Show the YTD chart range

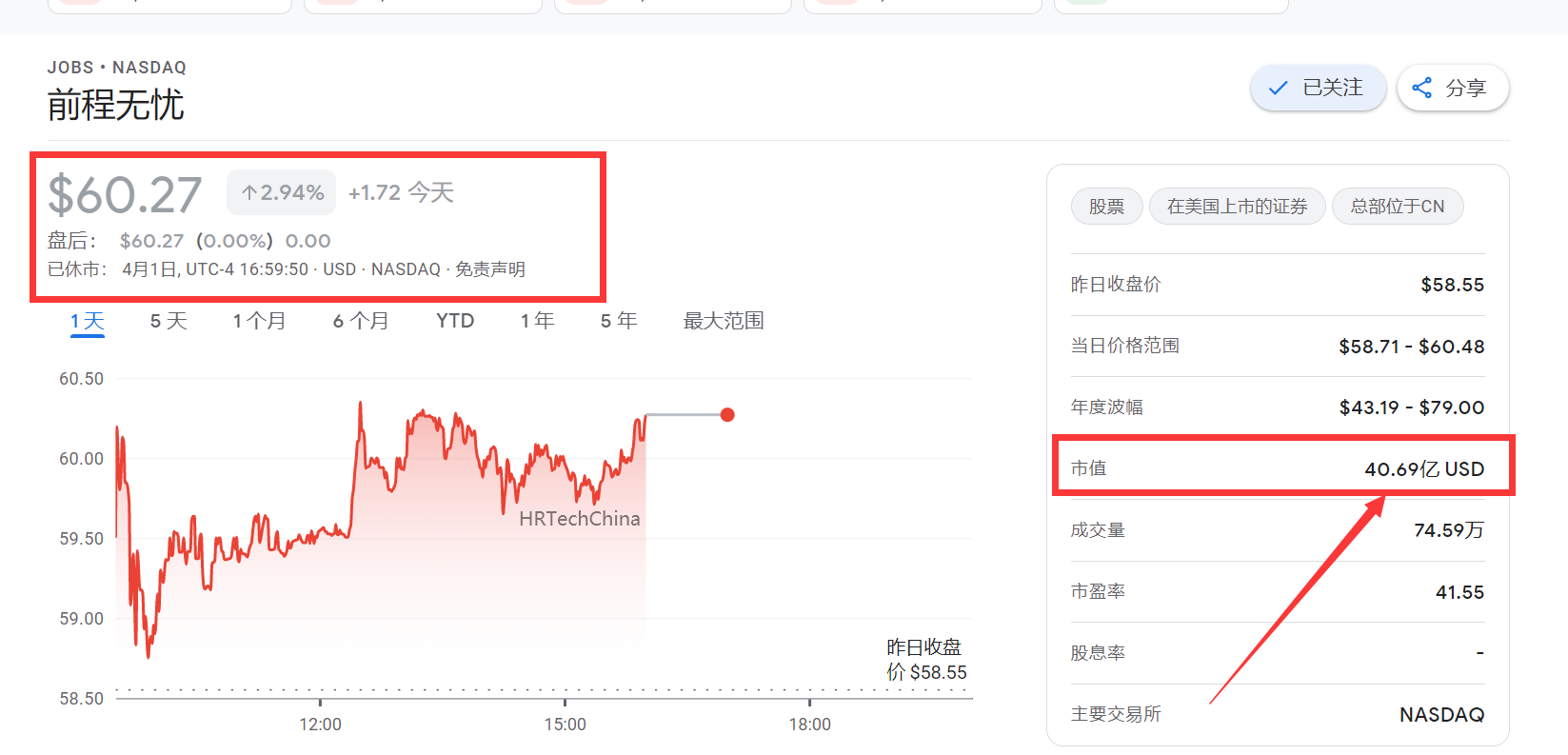point(455,321)
